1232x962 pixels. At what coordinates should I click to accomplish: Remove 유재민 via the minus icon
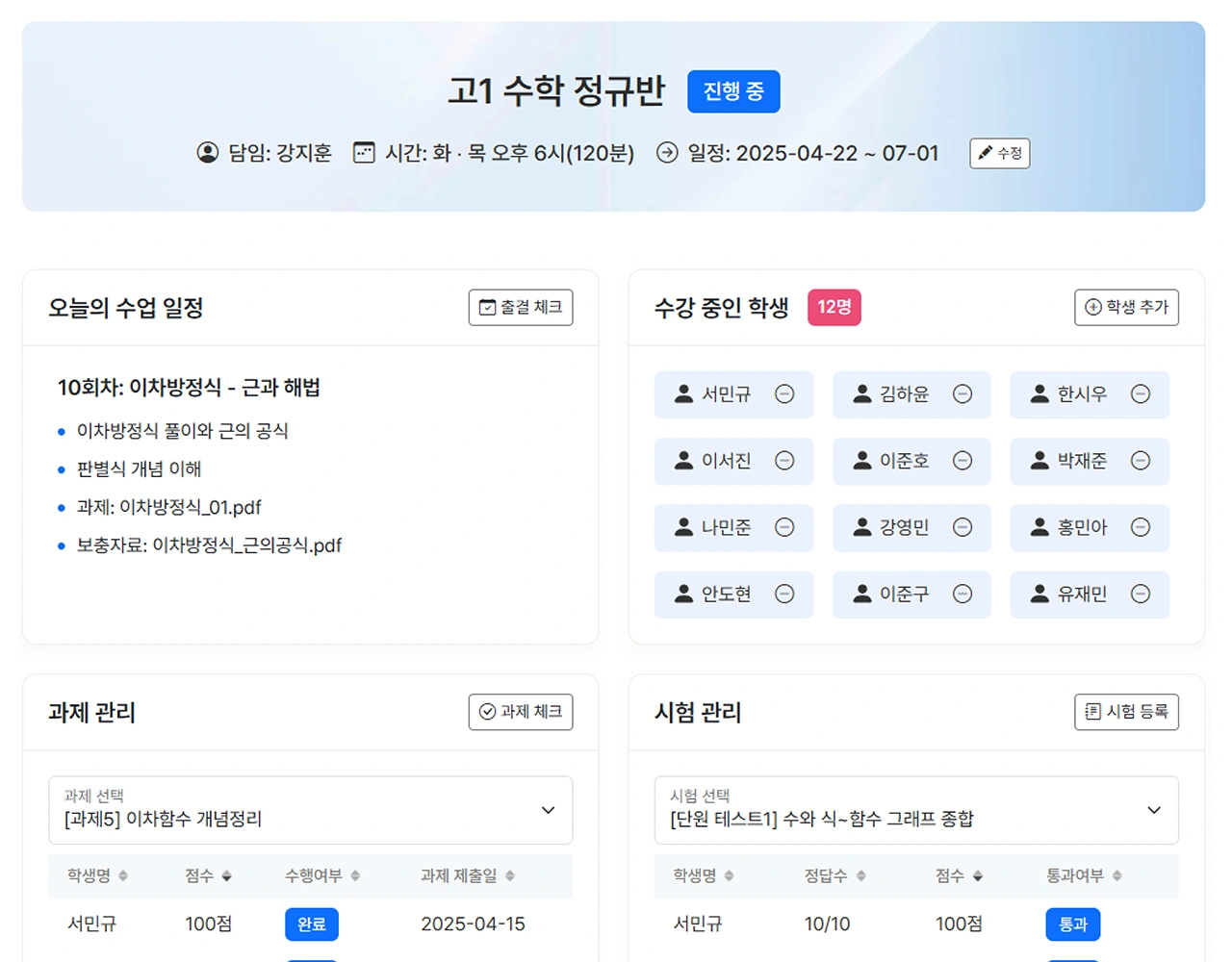pyautogui.click(x=1141, y=595)
